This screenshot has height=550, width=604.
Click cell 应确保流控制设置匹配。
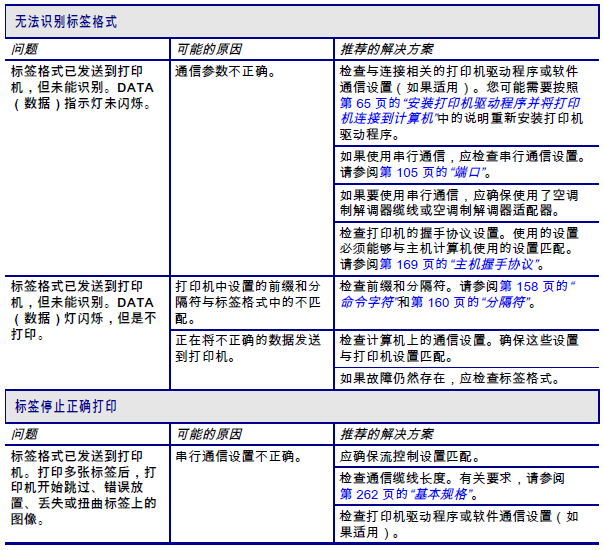point(467,456)
